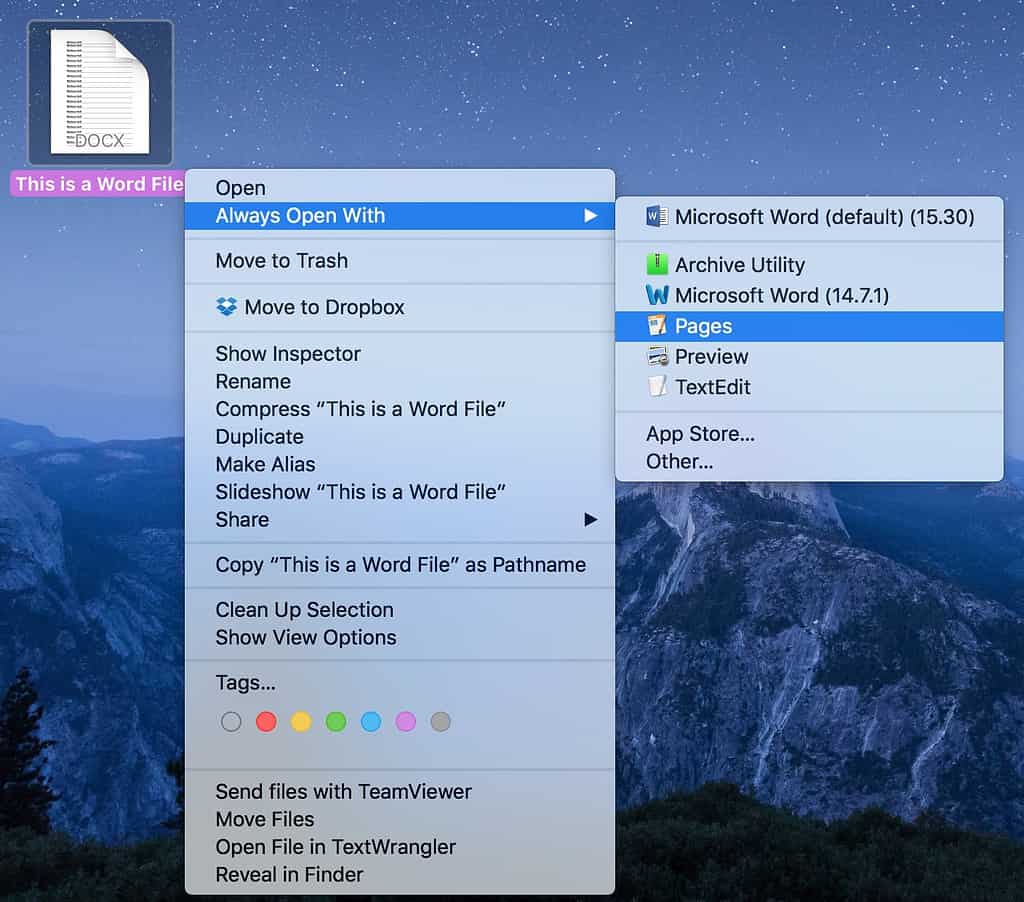Open the Always Open With submenu chevron
Screen dimensions: 1024x902
pos(591,216)
